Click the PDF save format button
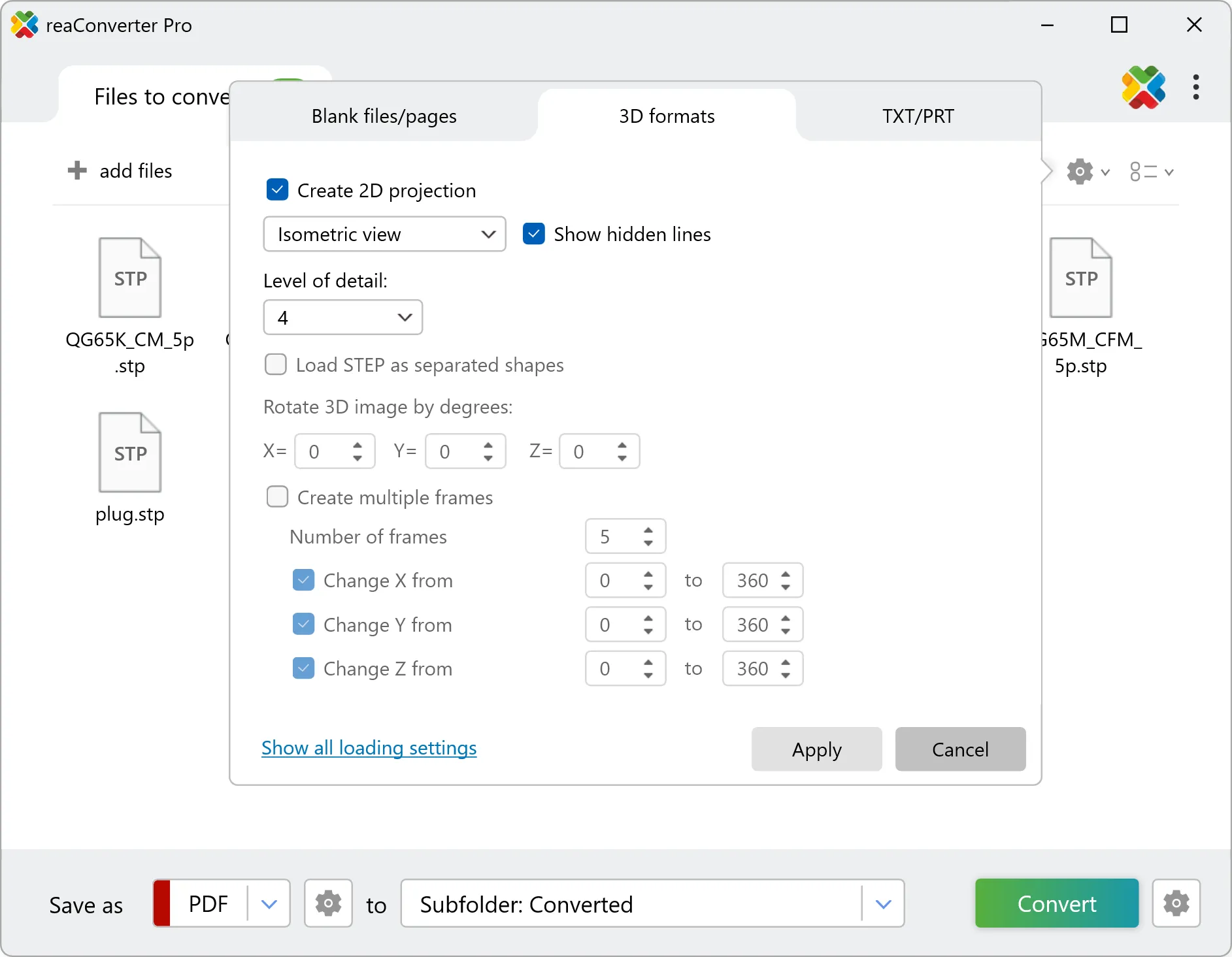The width and height of the screenshot is (1232, 957). click(208, 903)
